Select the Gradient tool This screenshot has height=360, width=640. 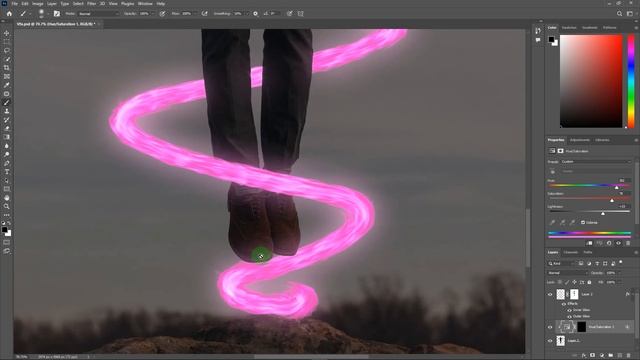pos(7,137)
